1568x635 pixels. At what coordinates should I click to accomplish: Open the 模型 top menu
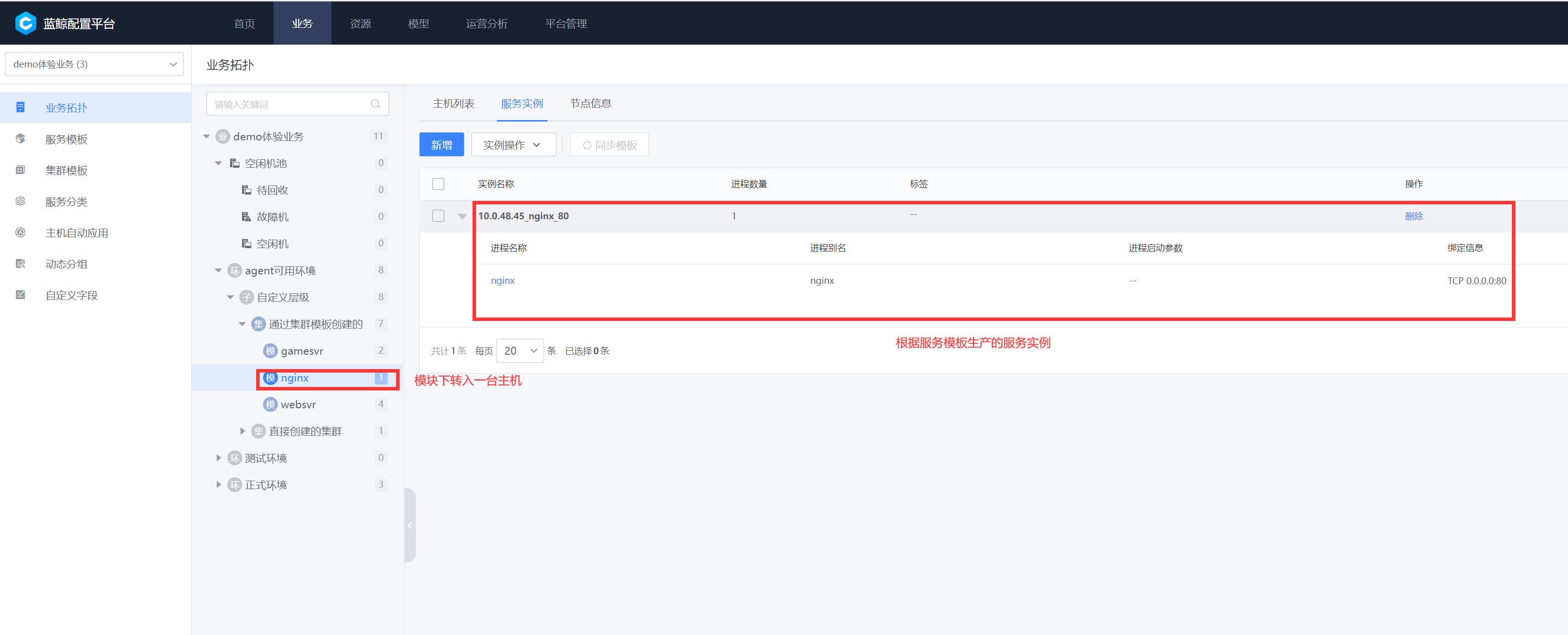(x=418, y=23)
